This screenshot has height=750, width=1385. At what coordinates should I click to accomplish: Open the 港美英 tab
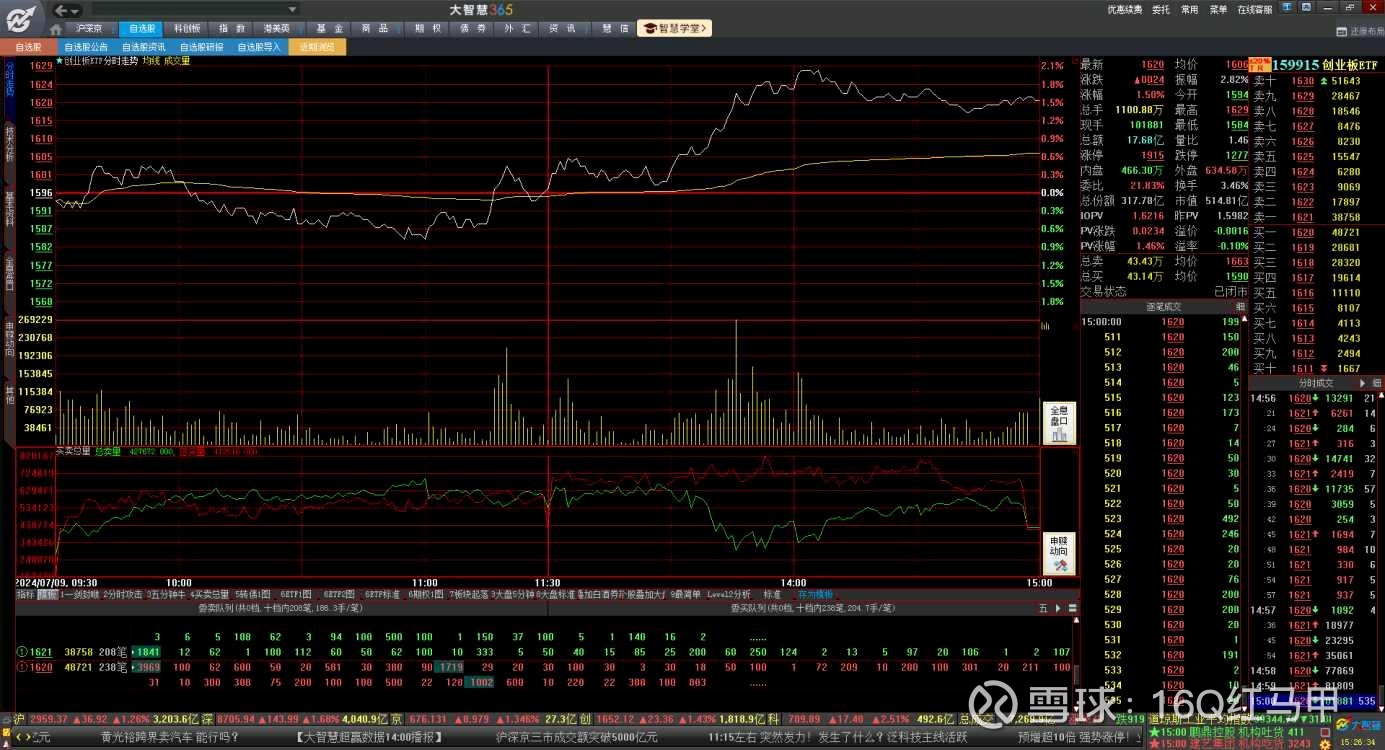(277, 29)
